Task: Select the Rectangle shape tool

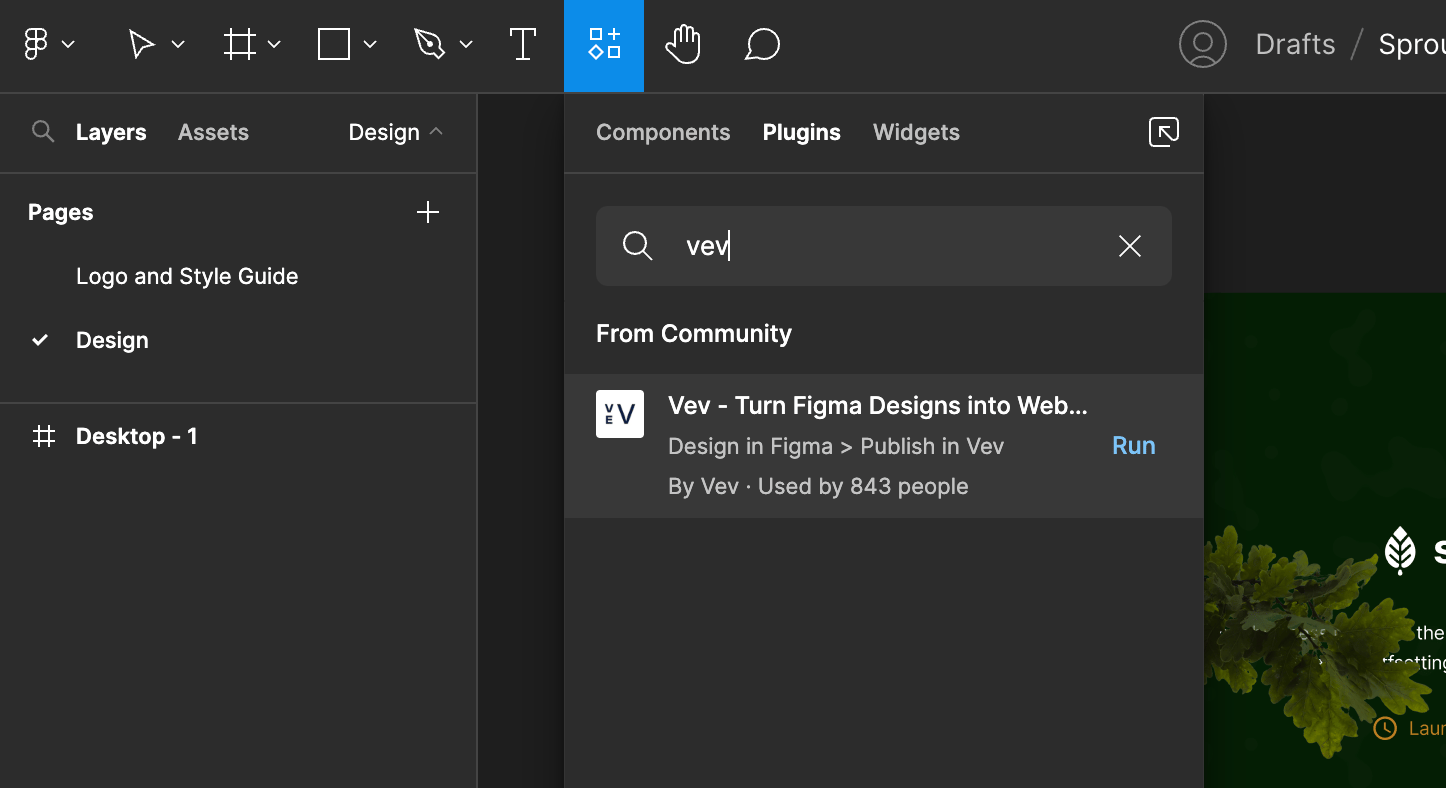Action: (x=334, y=44)
